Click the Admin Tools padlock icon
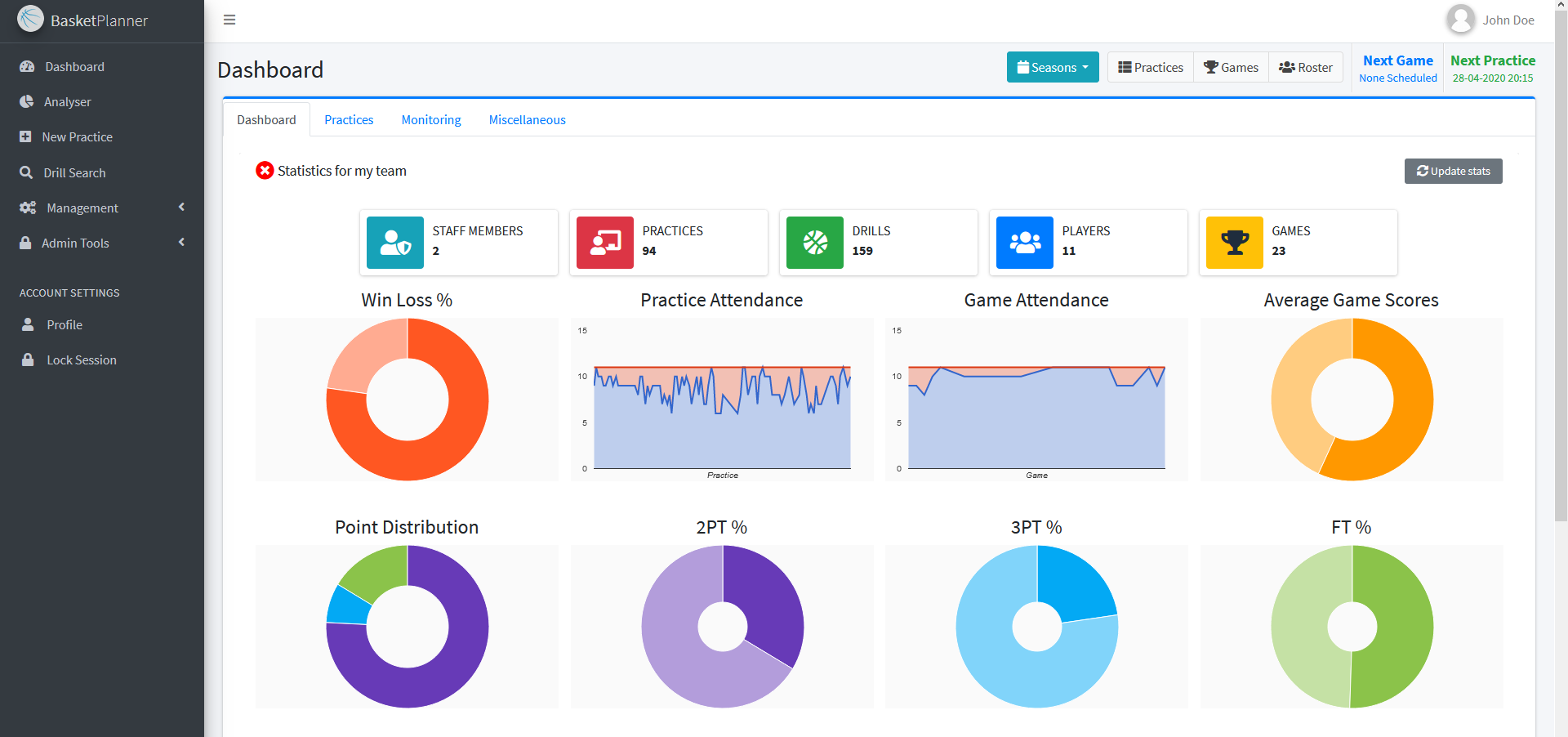Viewport: 1568px width, 737px height. pyautogui.click(x=25, y=243)
